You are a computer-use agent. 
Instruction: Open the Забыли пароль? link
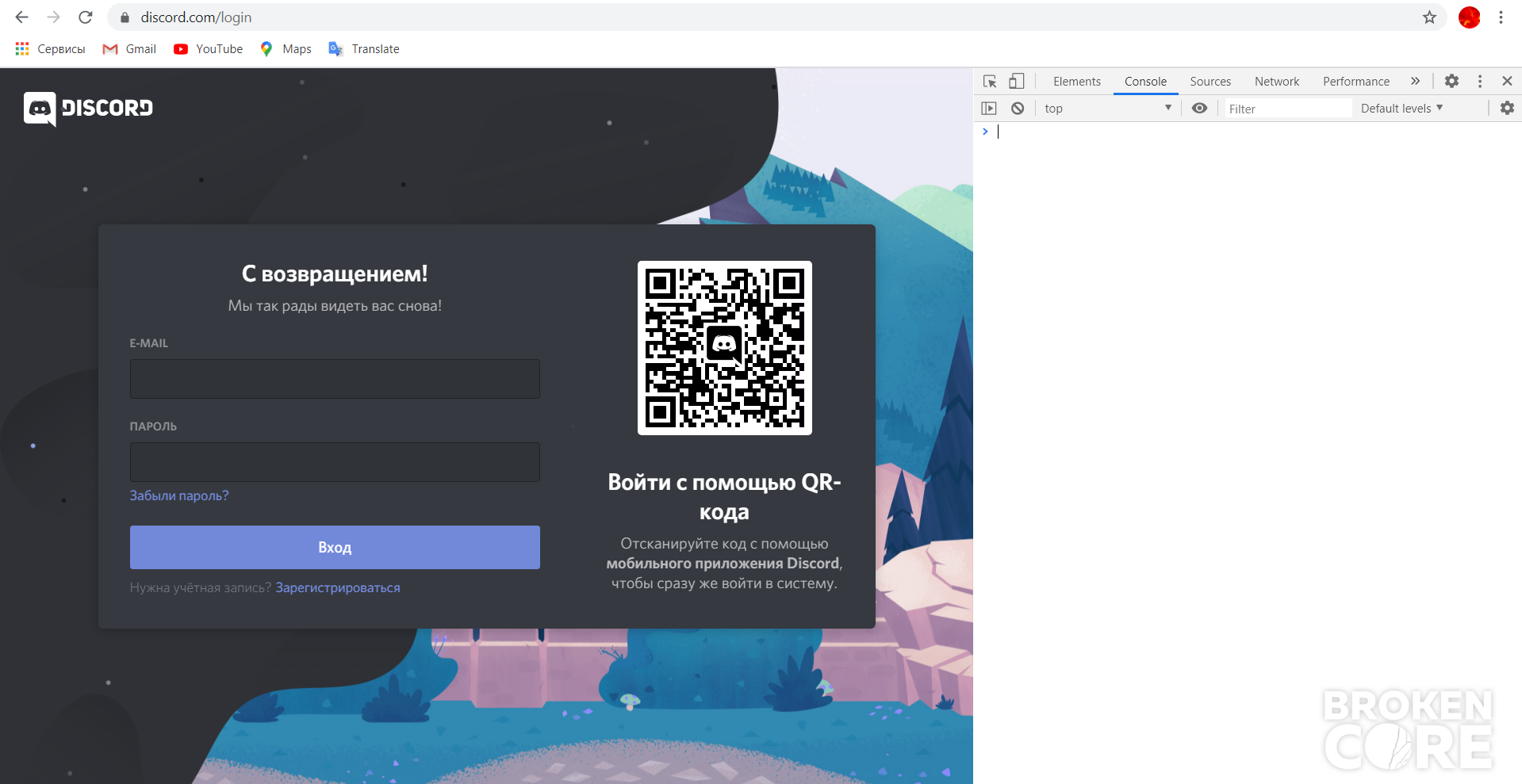click(179, 495)
